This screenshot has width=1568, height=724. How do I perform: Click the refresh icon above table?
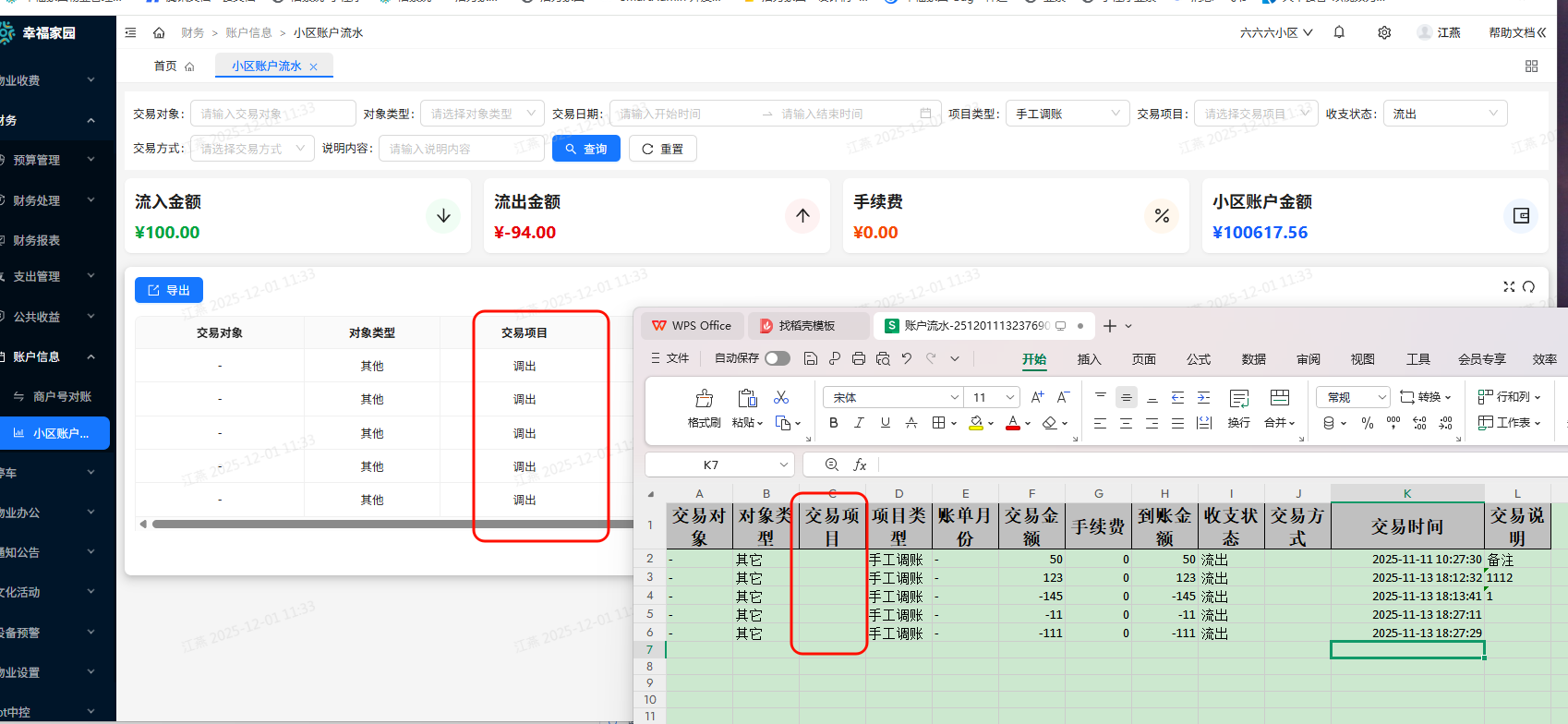pos(1528,287)
